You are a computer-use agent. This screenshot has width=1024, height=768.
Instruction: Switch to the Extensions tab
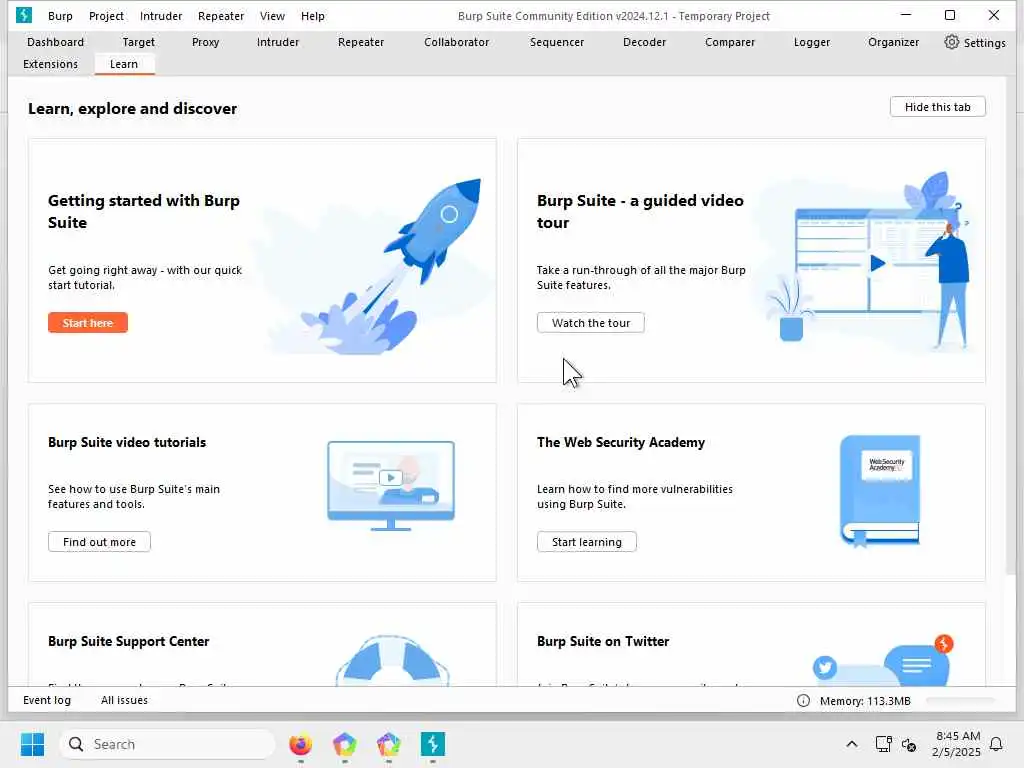50,64
